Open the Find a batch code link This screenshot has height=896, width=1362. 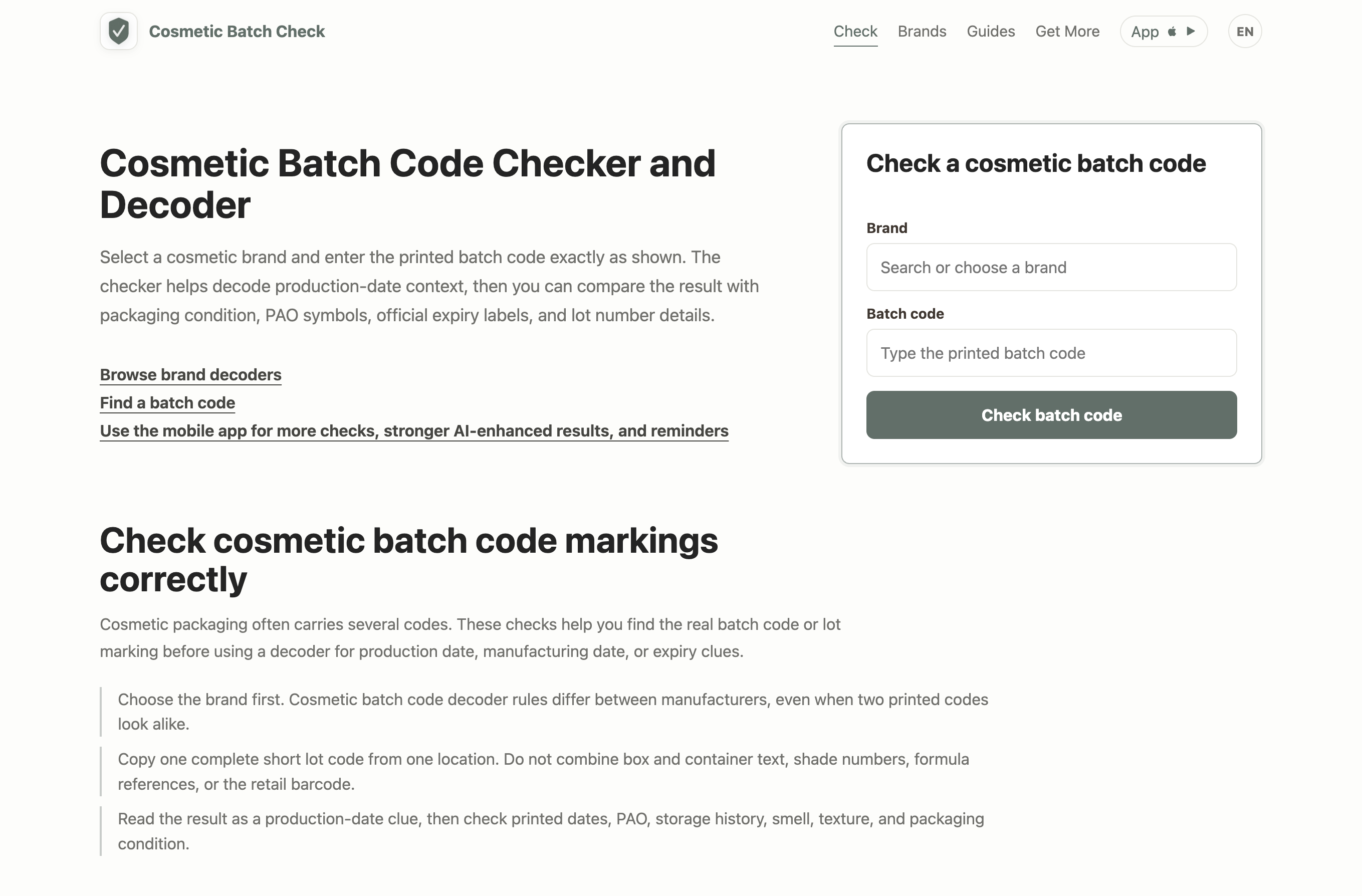coord(167,403)
